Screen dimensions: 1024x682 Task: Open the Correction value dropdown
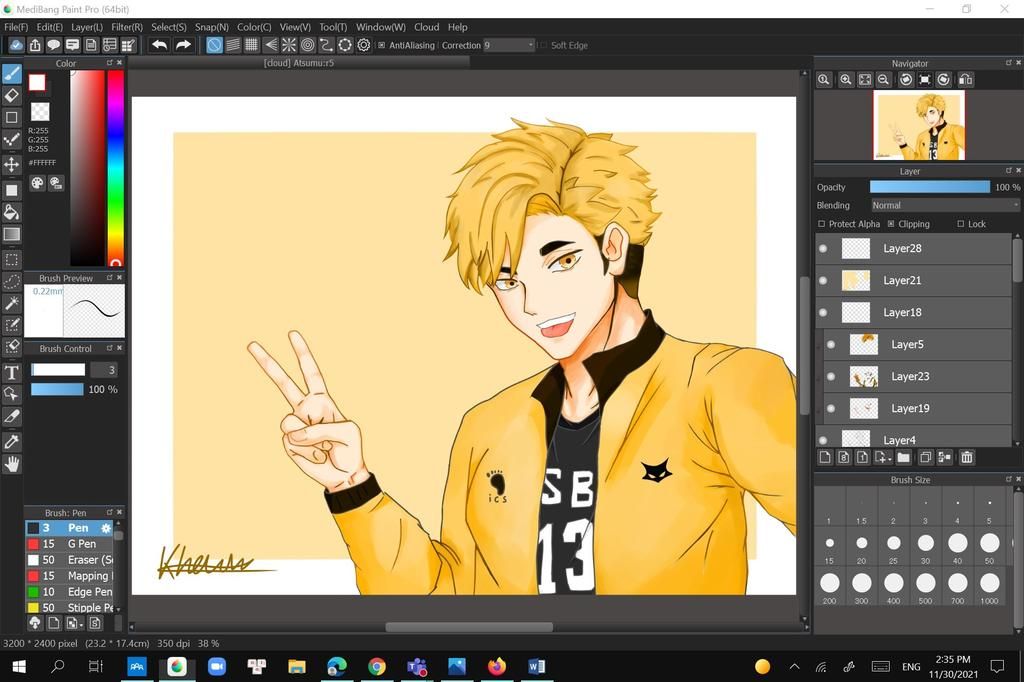(x=509, y=45)
